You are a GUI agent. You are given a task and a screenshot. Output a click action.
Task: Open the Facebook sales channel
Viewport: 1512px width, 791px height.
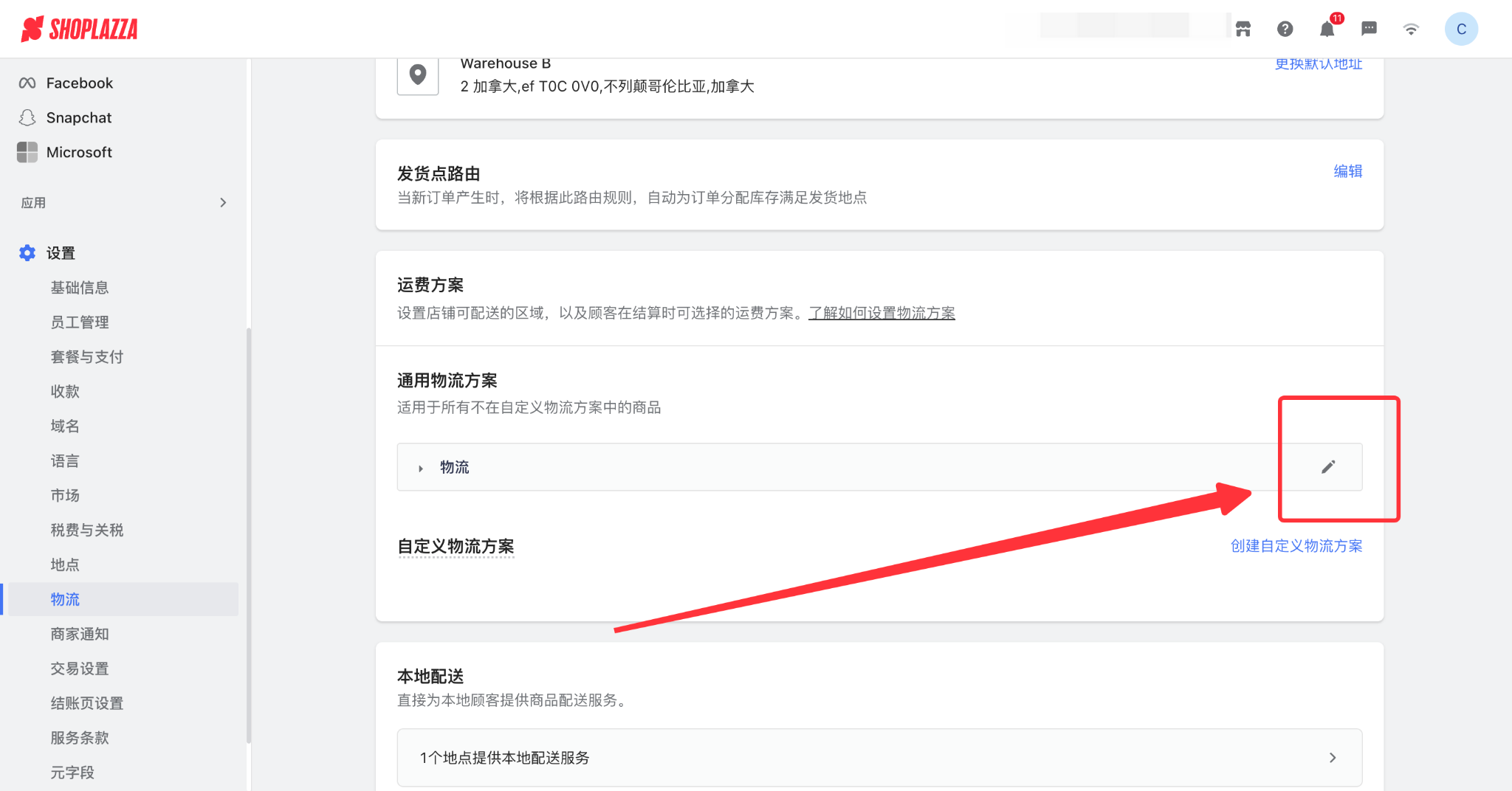click(80, 83)
